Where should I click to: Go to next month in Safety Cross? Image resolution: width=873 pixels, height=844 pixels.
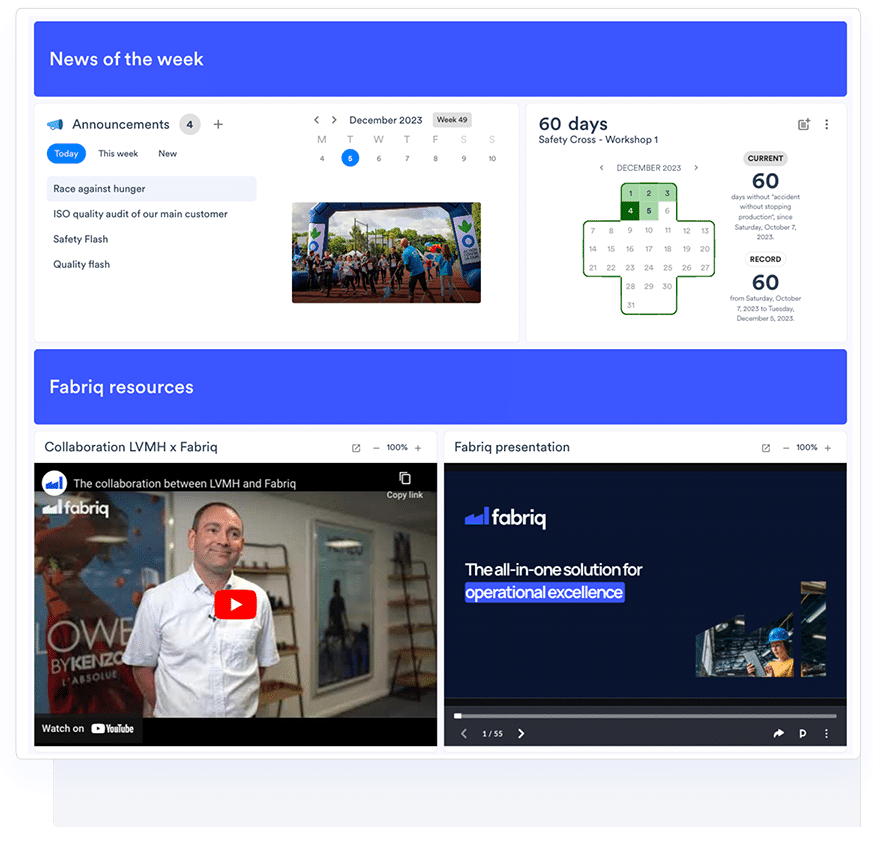(x=696, y=168)
